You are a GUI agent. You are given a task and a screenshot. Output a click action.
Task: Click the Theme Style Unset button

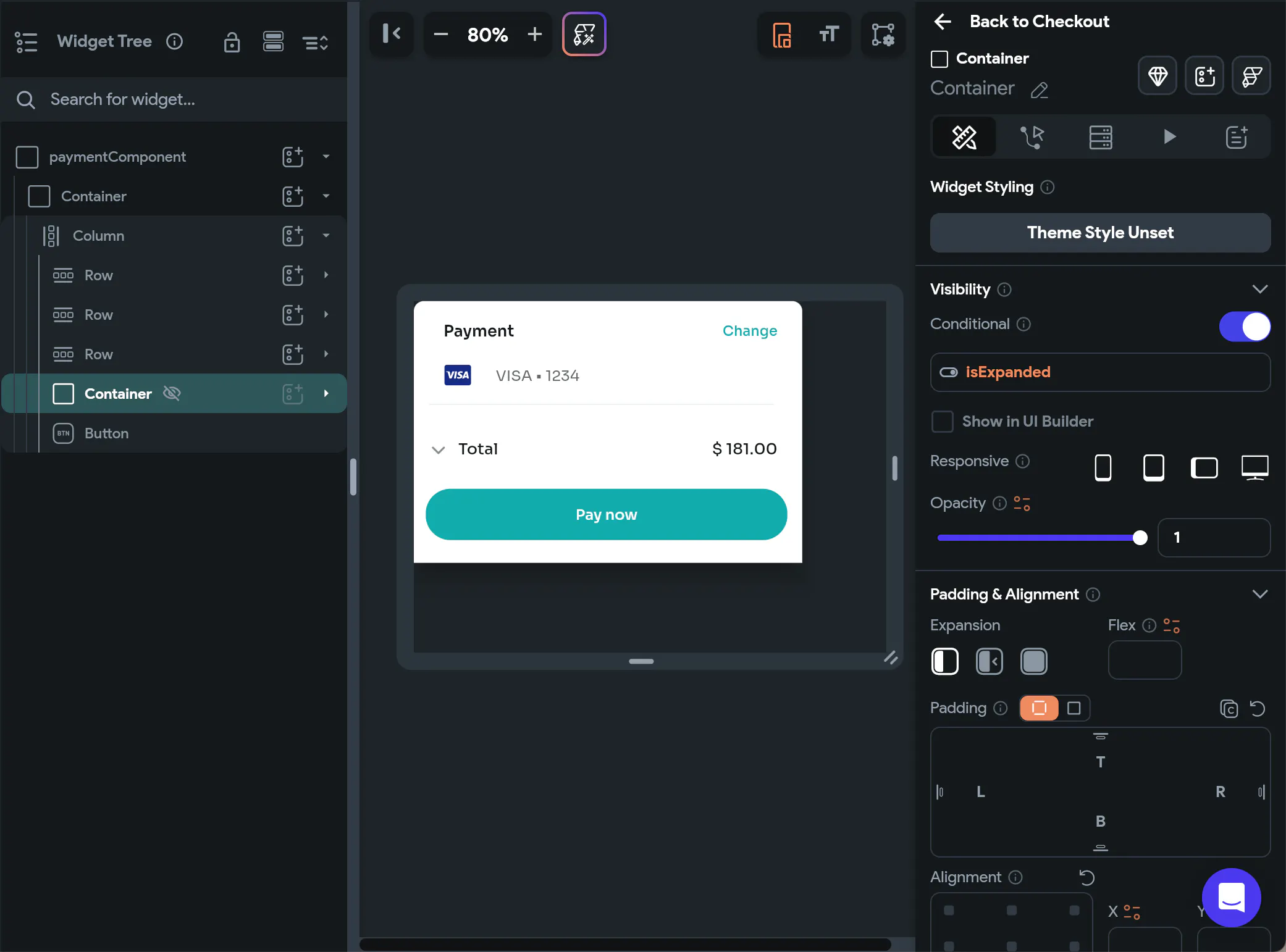[1100, 233]
